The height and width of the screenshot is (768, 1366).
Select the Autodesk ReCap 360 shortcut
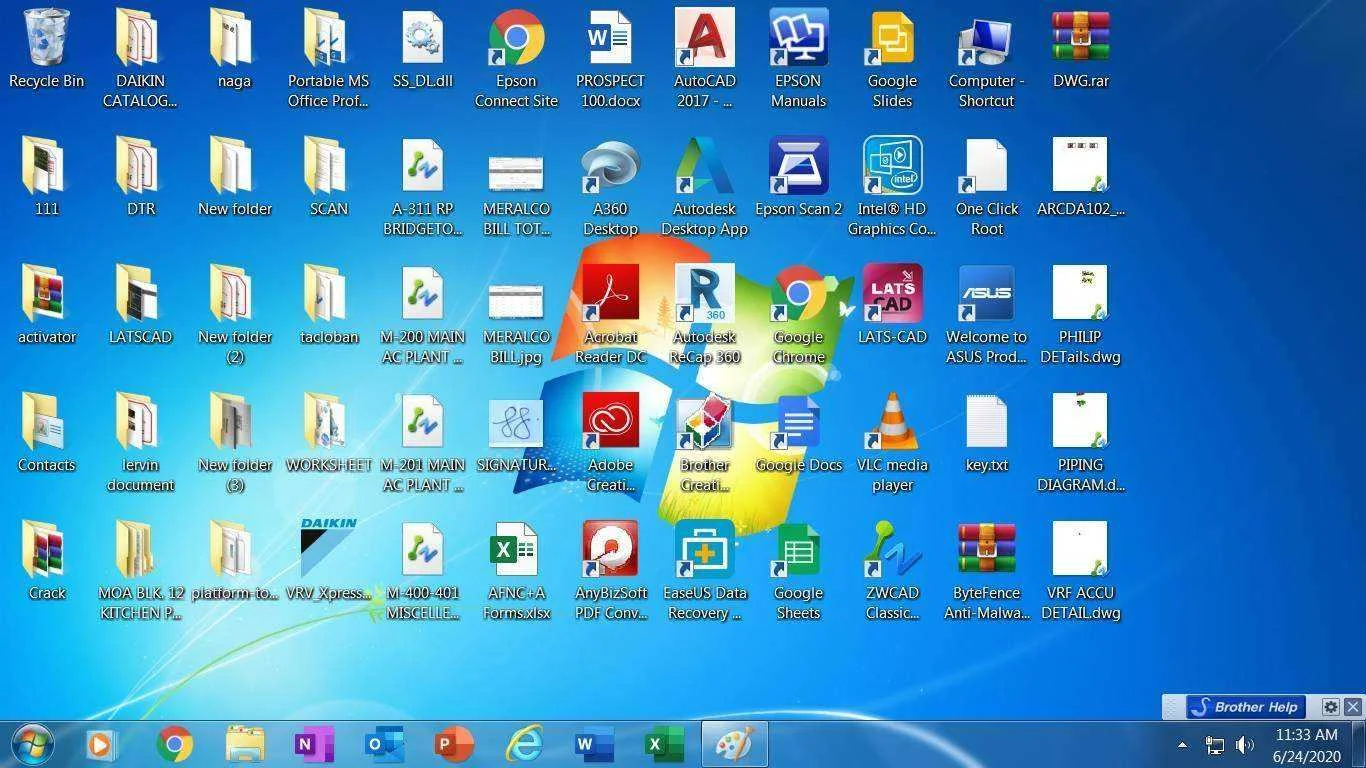(704, 314)
